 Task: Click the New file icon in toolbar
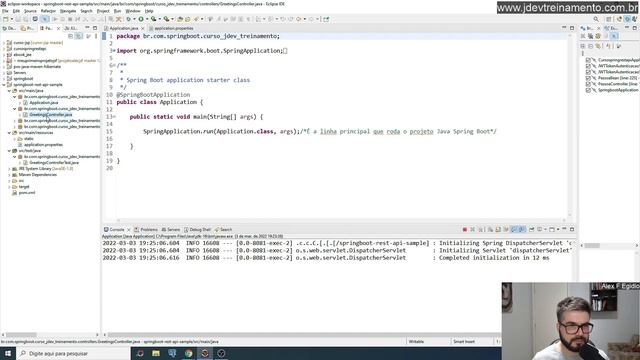pos(6,19)
